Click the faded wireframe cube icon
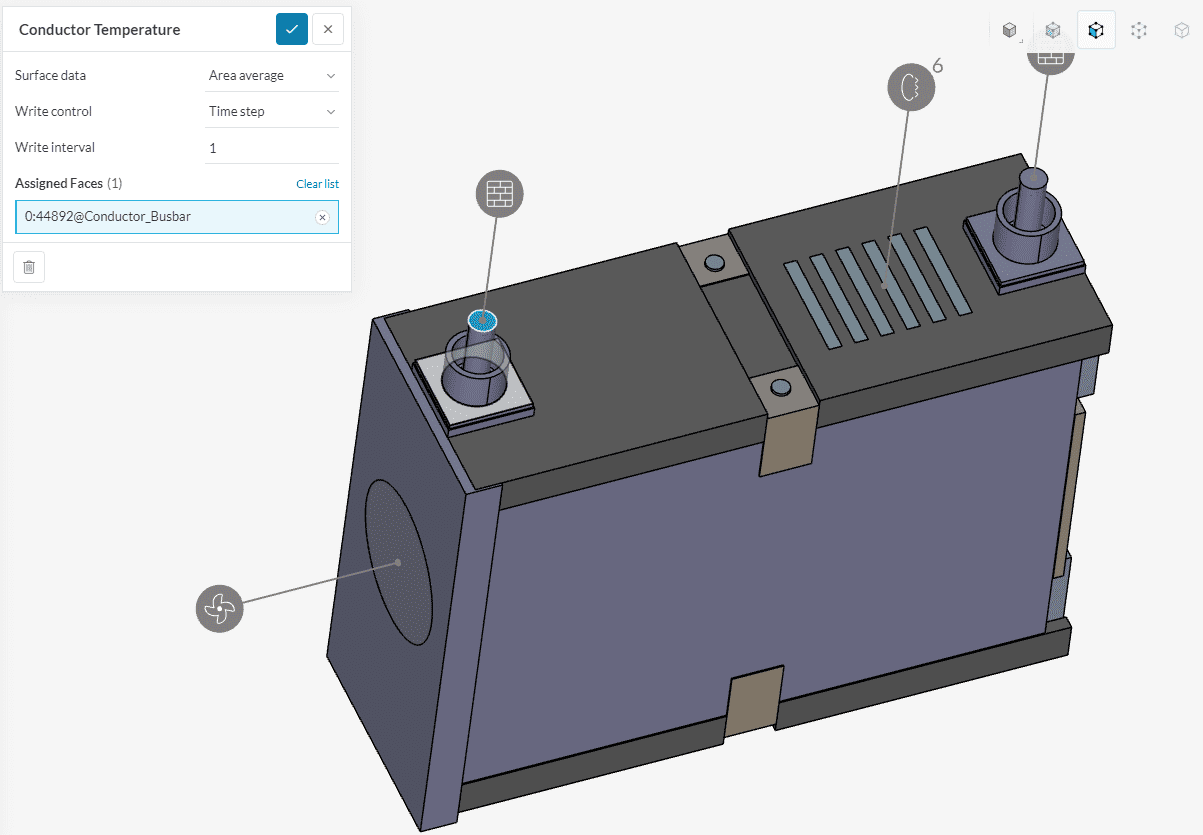 click(x=1181, y=30)
